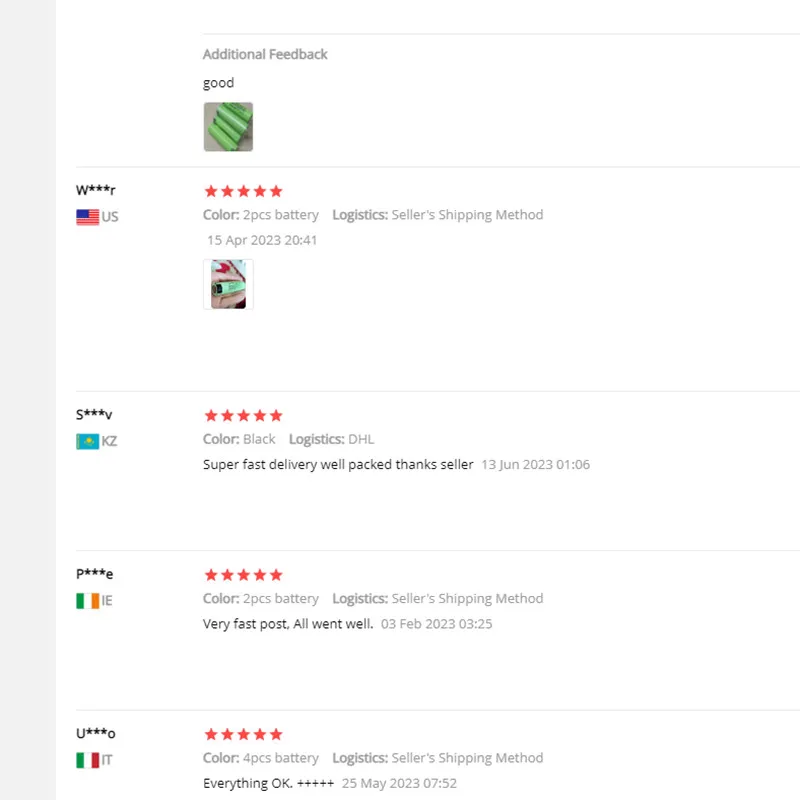Select reviewer name P***e
This screenshot has height=800, width=800.
click(94, 573)
